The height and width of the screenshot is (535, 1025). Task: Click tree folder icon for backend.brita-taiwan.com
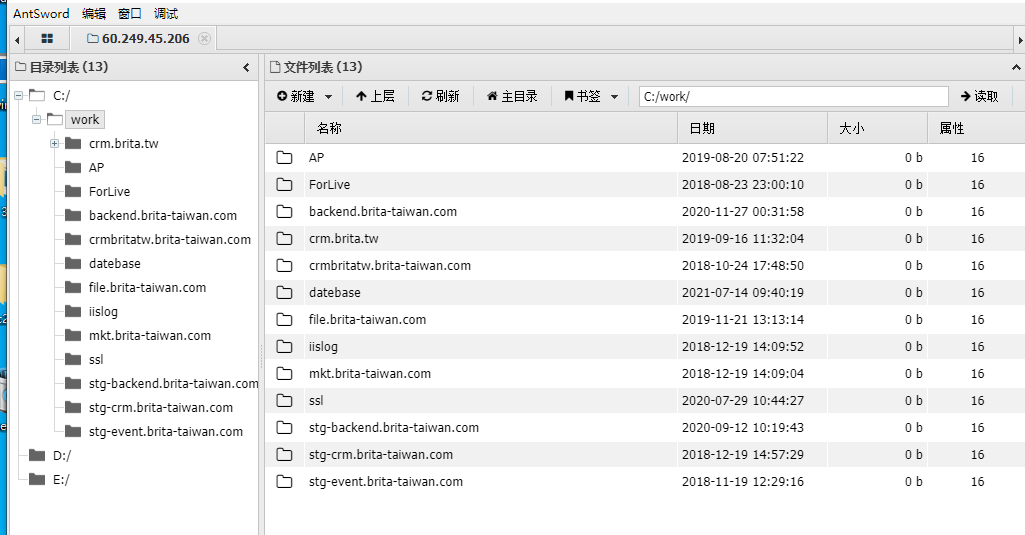73,215
